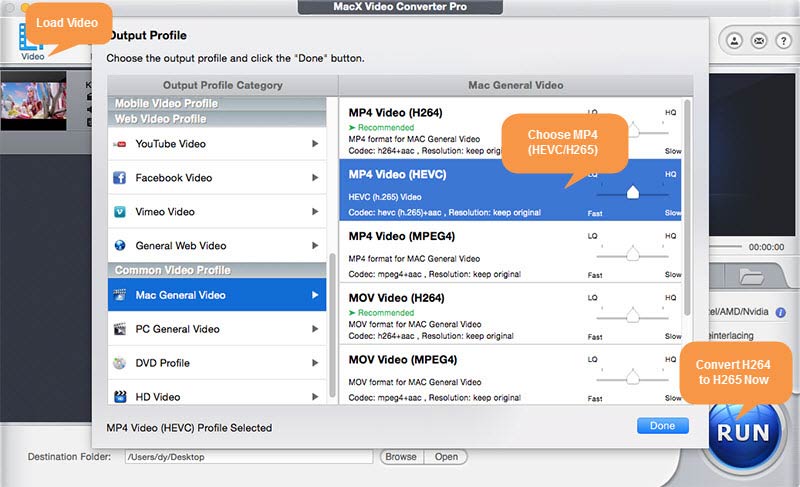Choose the MOV Video (MPEG4) profile
The image size is (800, 487).
tap(510, 375)
